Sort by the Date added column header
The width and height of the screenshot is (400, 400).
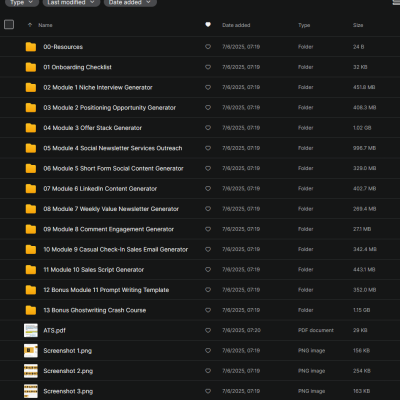[236, 25]
